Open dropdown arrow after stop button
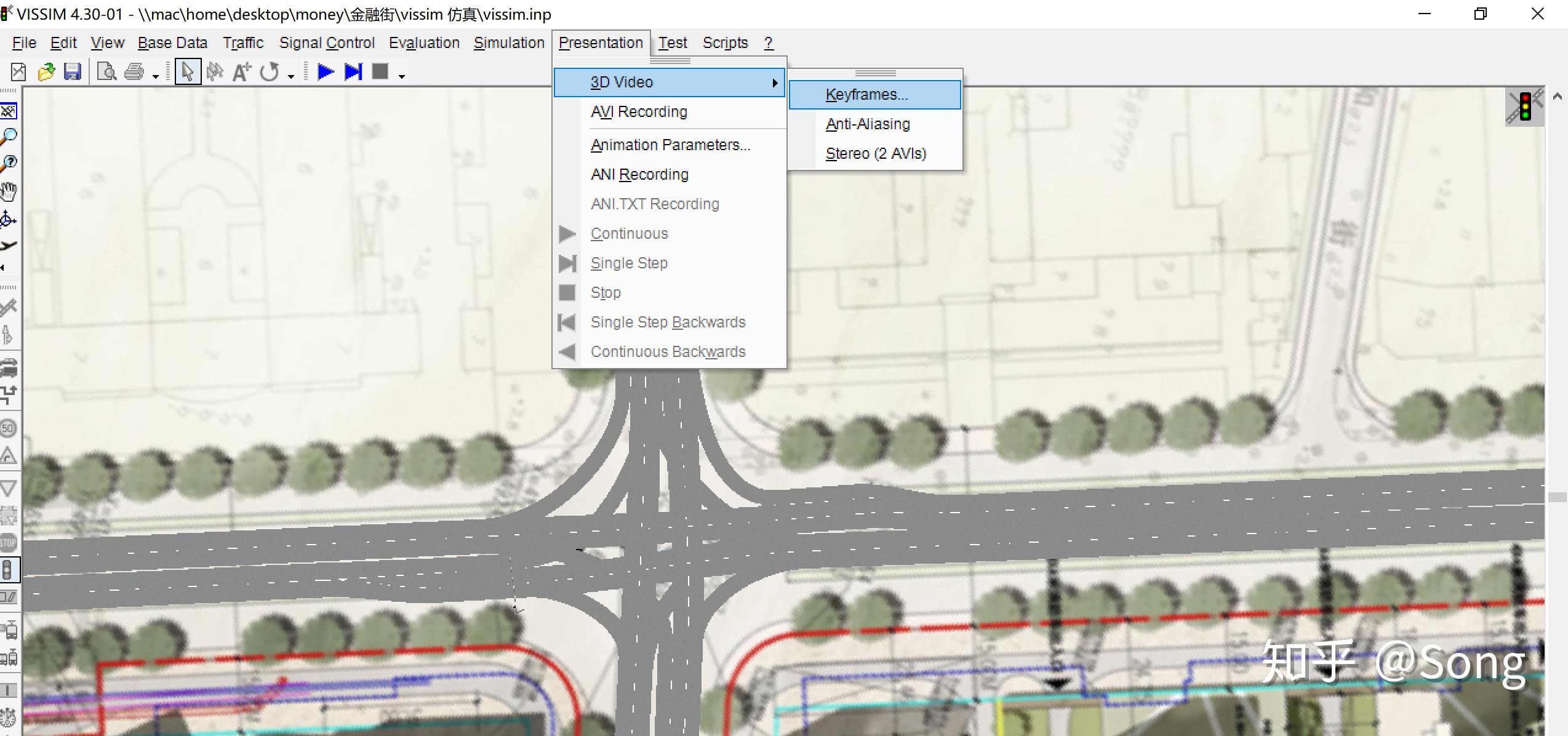Screen dimensions: 1568x736 click(402, 76)
